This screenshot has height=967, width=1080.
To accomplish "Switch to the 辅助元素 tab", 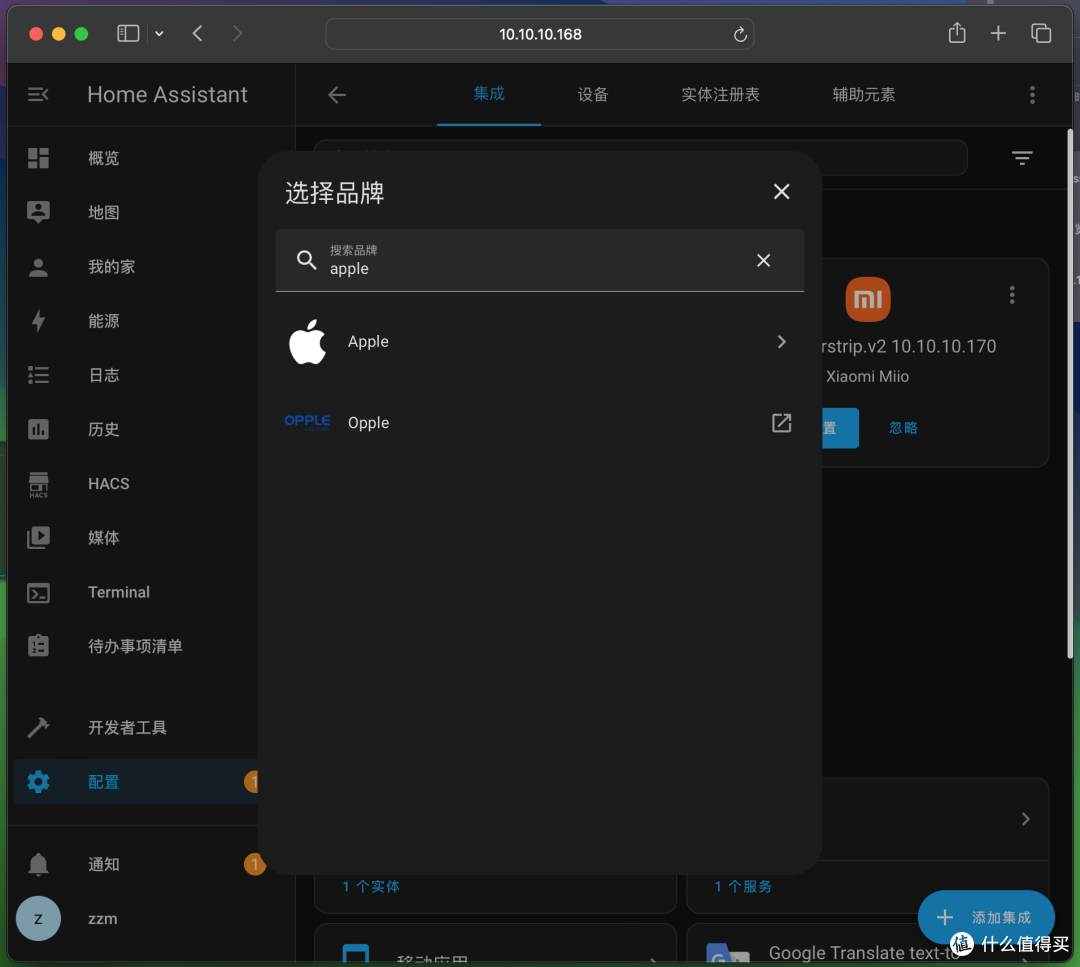I will pyautogui.click(x=864, y=95).
